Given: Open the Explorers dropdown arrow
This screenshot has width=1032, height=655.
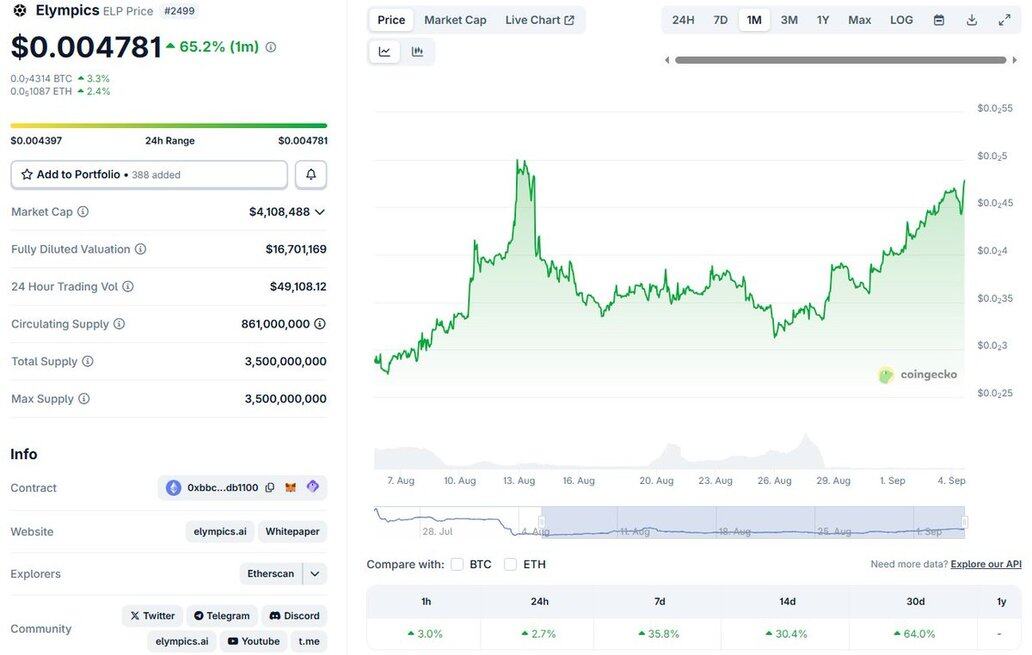Looking at the screenshot, I should click(315, 574).
